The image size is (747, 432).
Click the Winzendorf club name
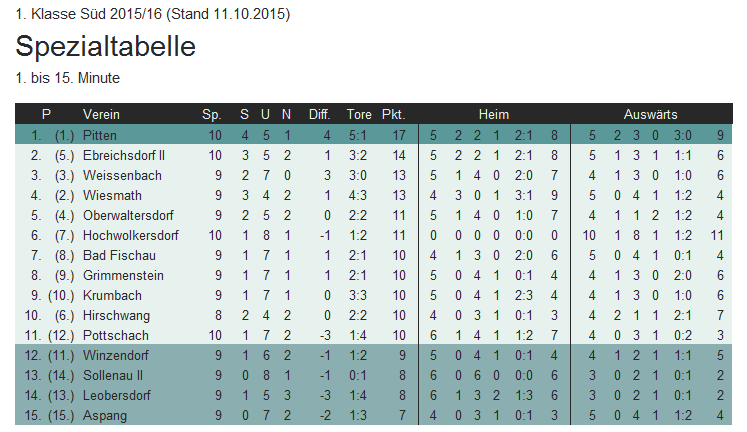[x=116, y=355]
